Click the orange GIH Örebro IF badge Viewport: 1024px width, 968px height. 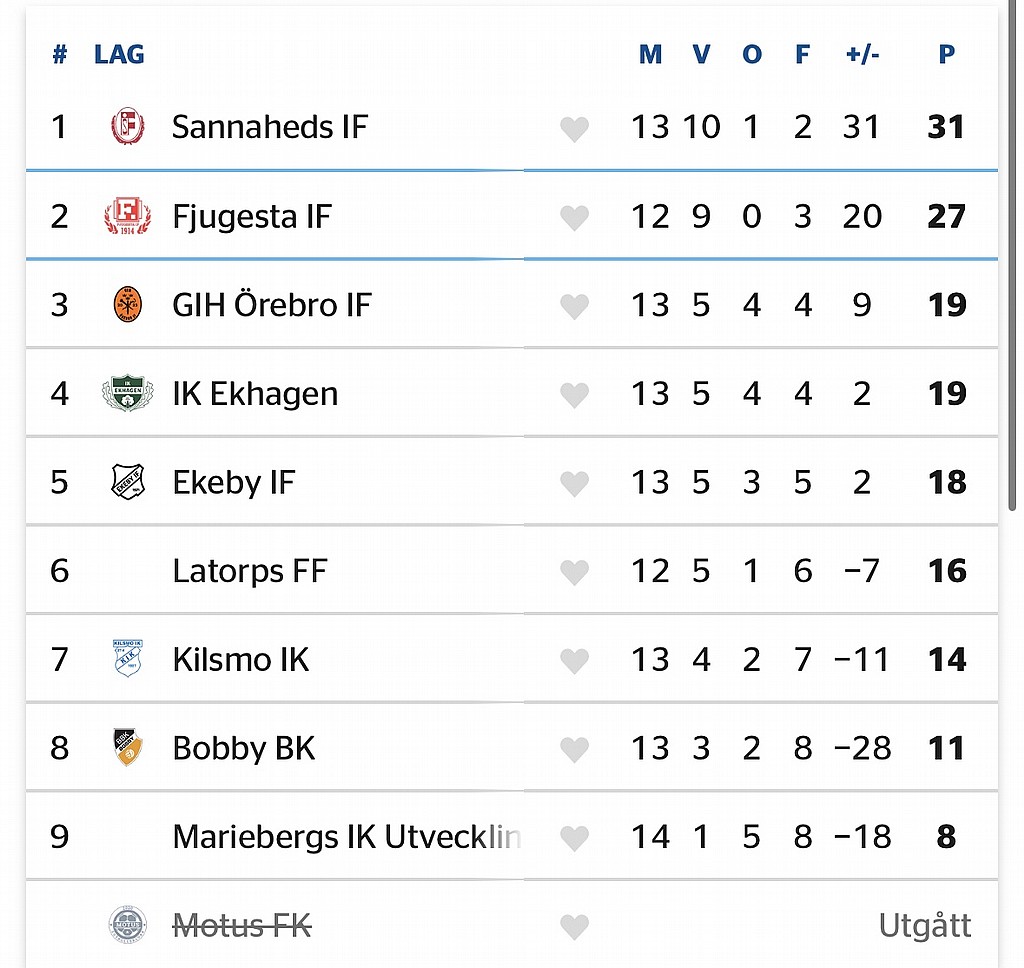pos(127,304)
